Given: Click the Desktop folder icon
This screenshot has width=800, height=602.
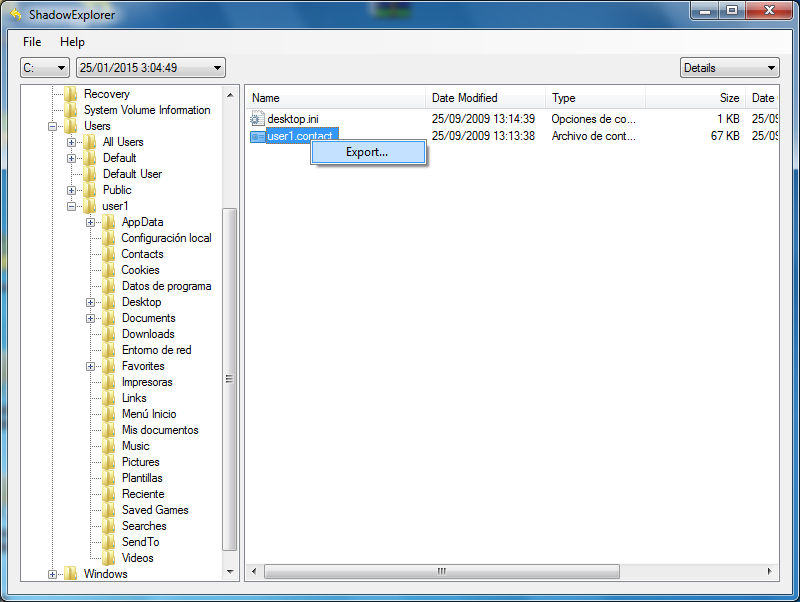Looking at the screenshot, I should tap(108, 302).
